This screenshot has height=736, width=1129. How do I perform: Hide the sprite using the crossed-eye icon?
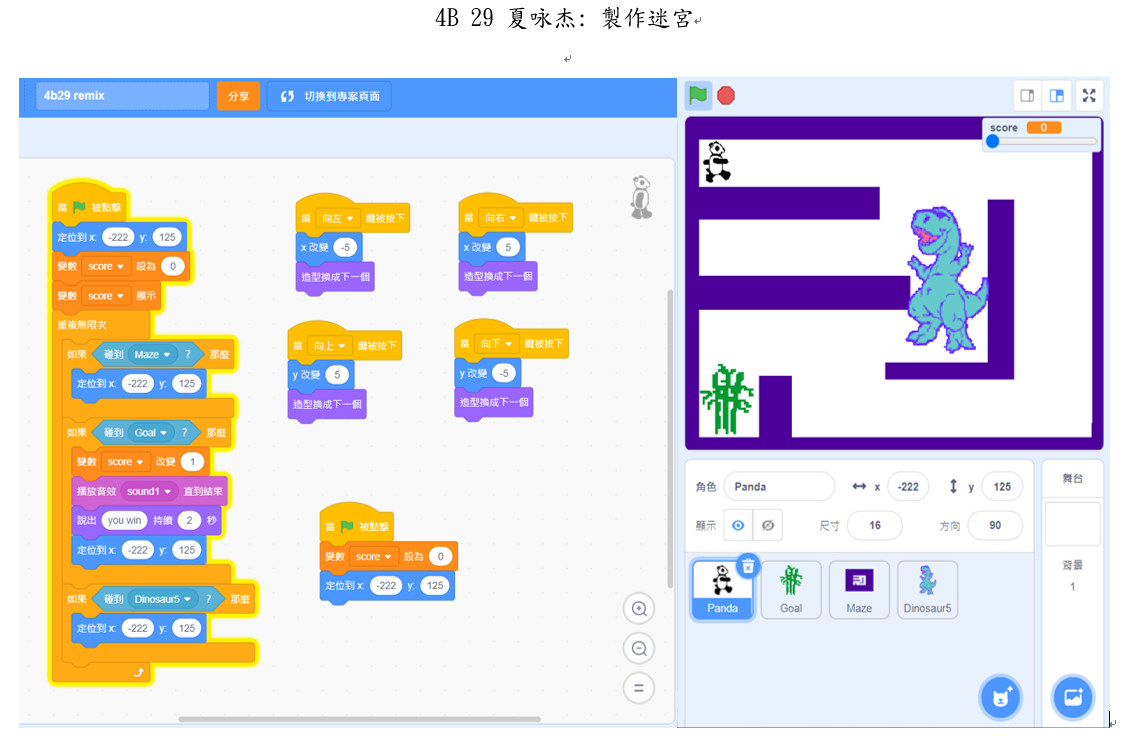point(768,525)
